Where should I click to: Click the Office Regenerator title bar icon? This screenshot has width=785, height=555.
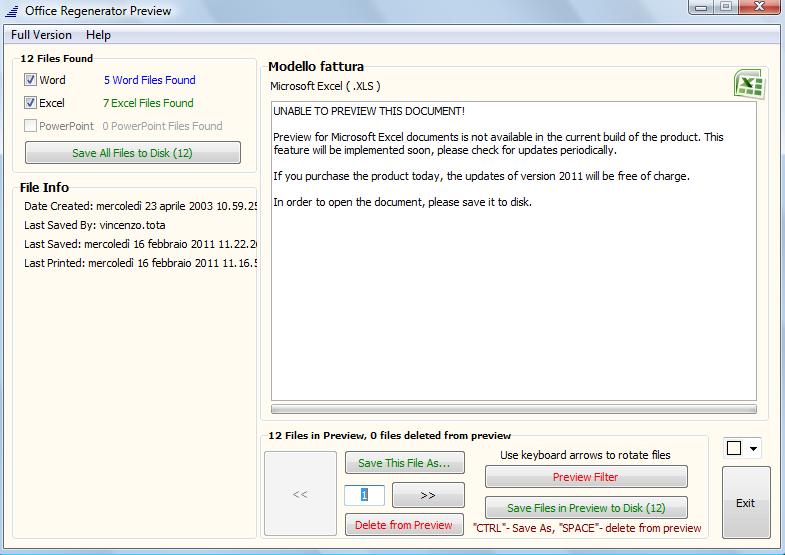click(12, 11)
